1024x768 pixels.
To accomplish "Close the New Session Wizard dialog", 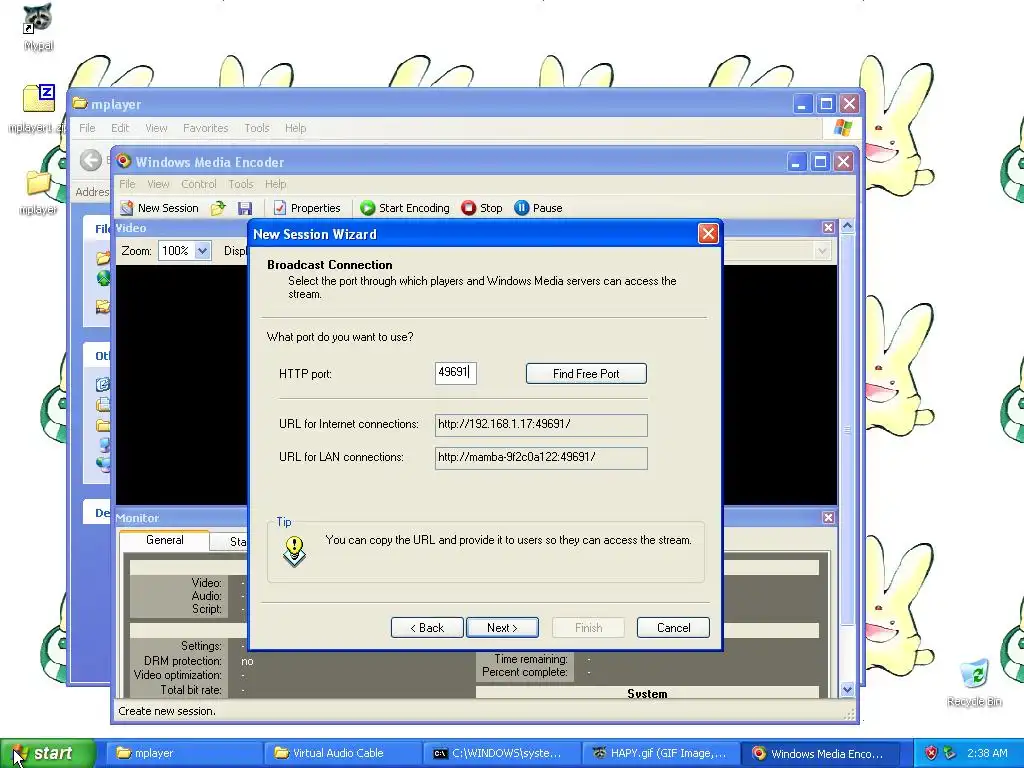I will [708, 234].
